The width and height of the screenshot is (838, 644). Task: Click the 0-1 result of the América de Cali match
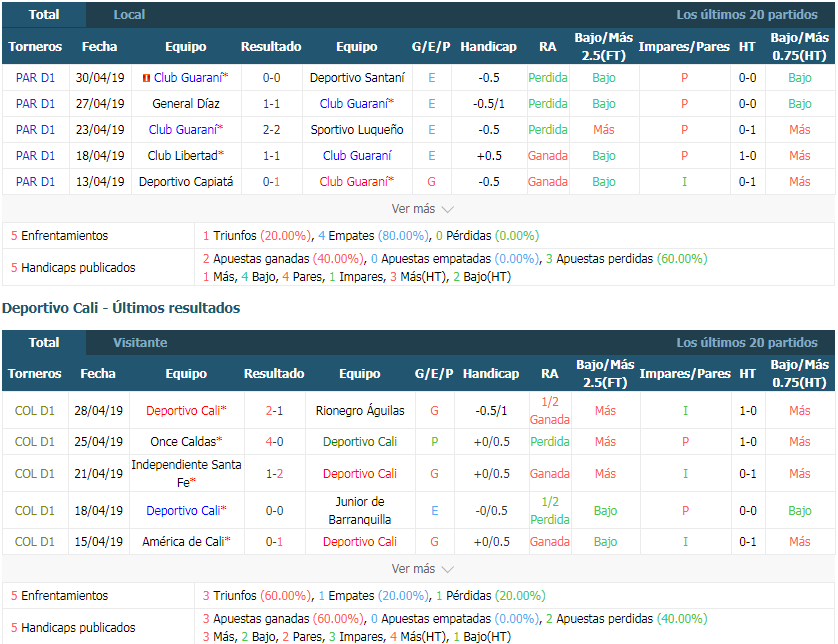(275, 542)
